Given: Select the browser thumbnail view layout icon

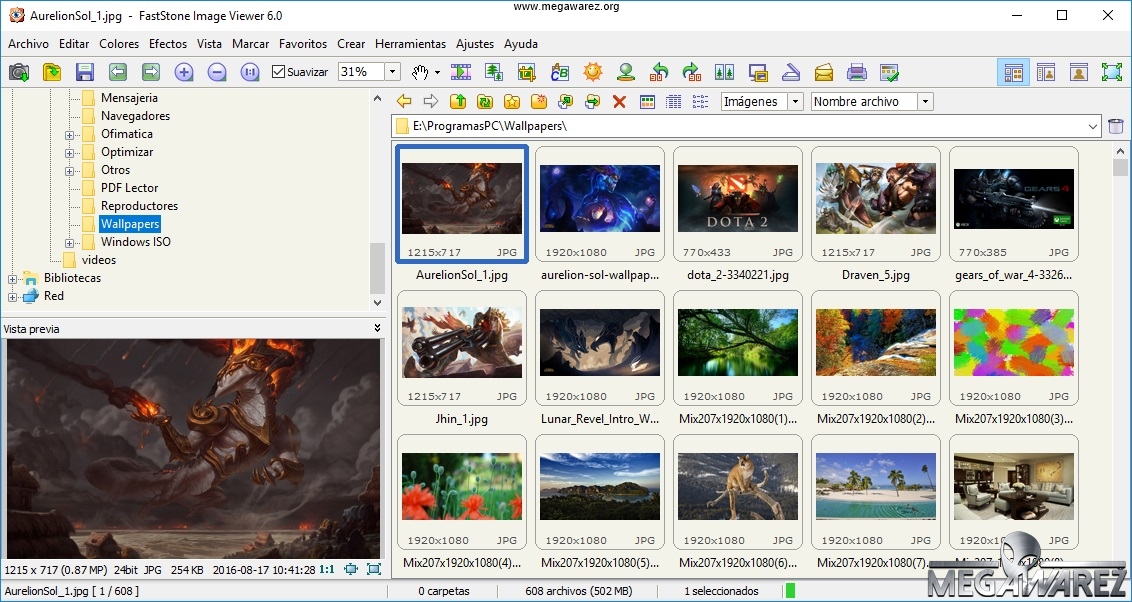Looking at the screenshot, I should [x=1014, y=72].
